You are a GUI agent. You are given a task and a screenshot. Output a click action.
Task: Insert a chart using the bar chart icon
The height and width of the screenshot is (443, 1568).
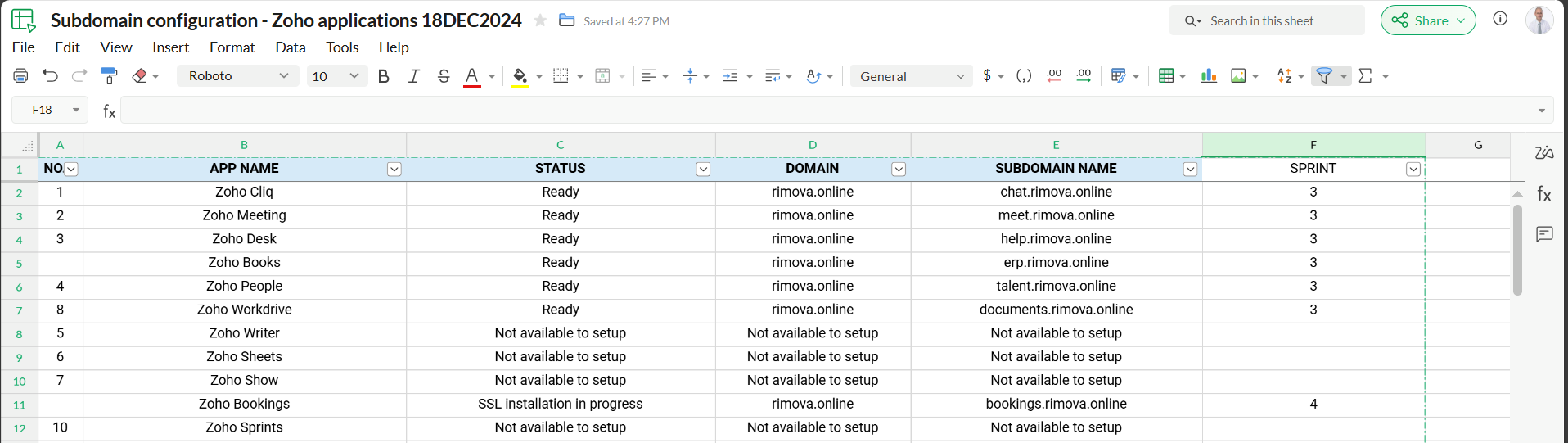tap(1208, 76)
